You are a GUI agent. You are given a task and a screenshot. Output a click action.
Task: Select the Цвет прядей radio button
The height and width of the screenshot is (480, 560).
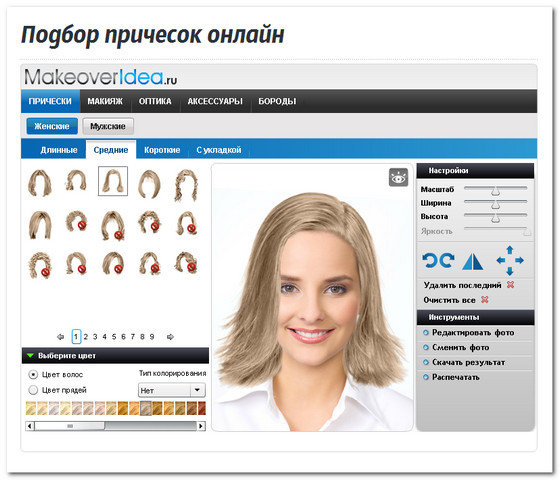coord(33,390)
